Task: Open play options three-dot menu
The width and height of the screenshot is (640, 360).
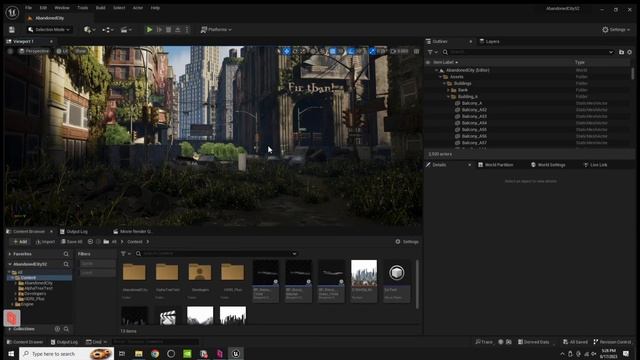Action: coord(187,30)
